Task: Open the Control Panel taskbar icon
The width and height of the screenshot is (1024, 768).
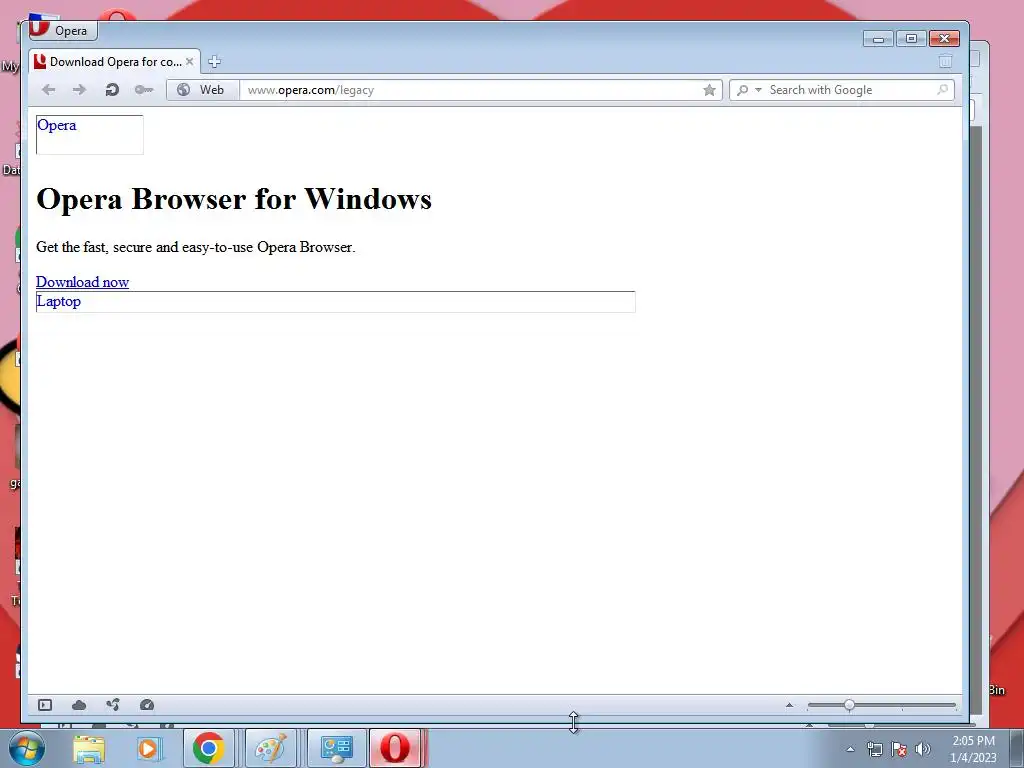Action: 336,748
